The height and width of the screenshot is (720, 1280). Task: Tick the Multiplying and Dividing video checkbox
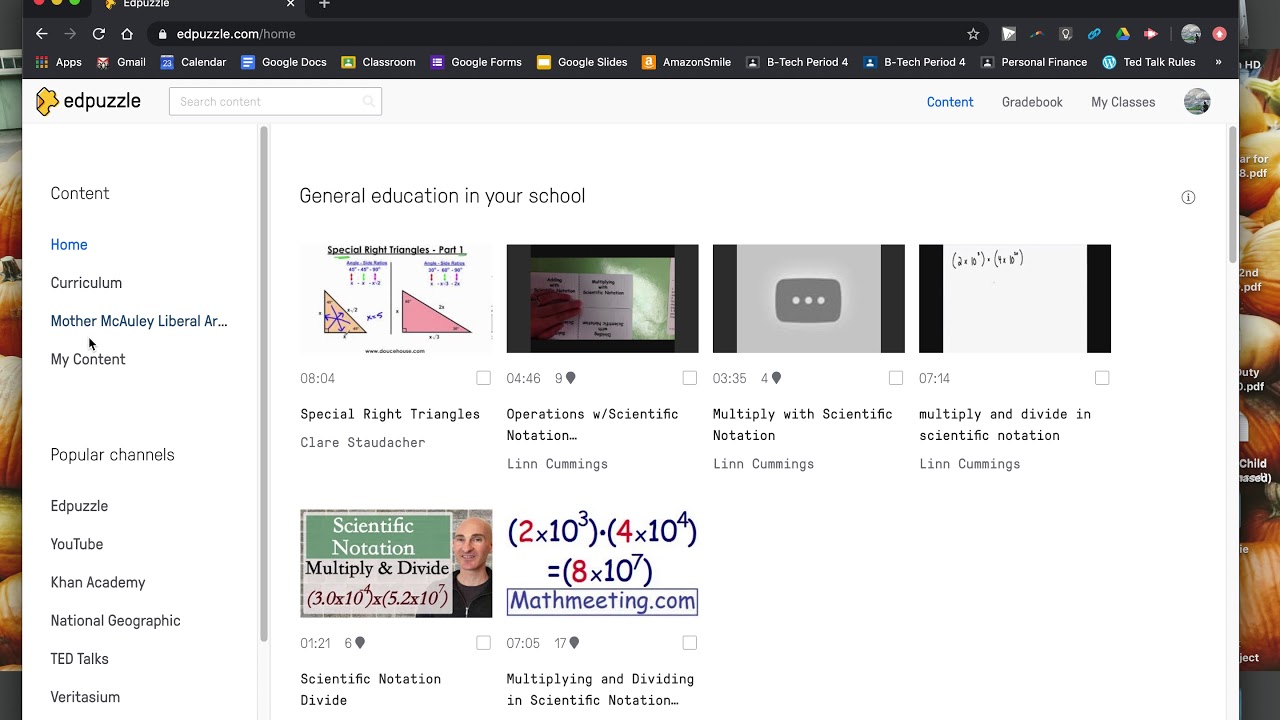[689, 643]
